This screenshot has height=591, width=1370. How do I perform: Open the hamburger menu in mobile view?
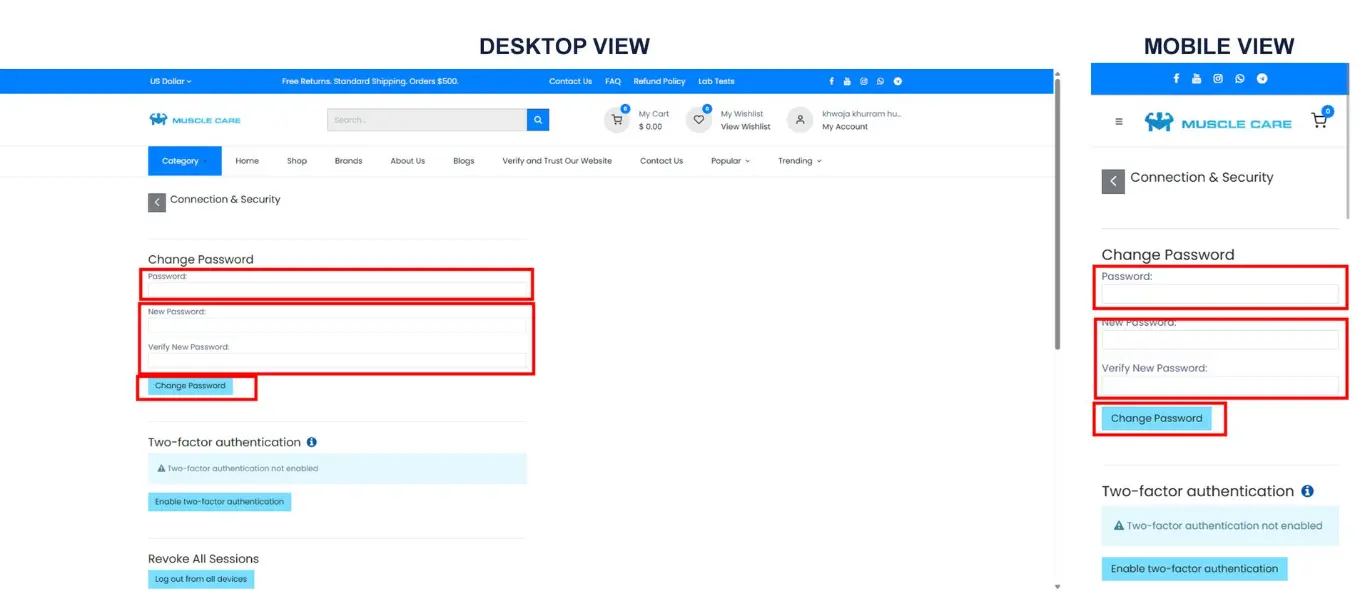[x=1119, y=122]
